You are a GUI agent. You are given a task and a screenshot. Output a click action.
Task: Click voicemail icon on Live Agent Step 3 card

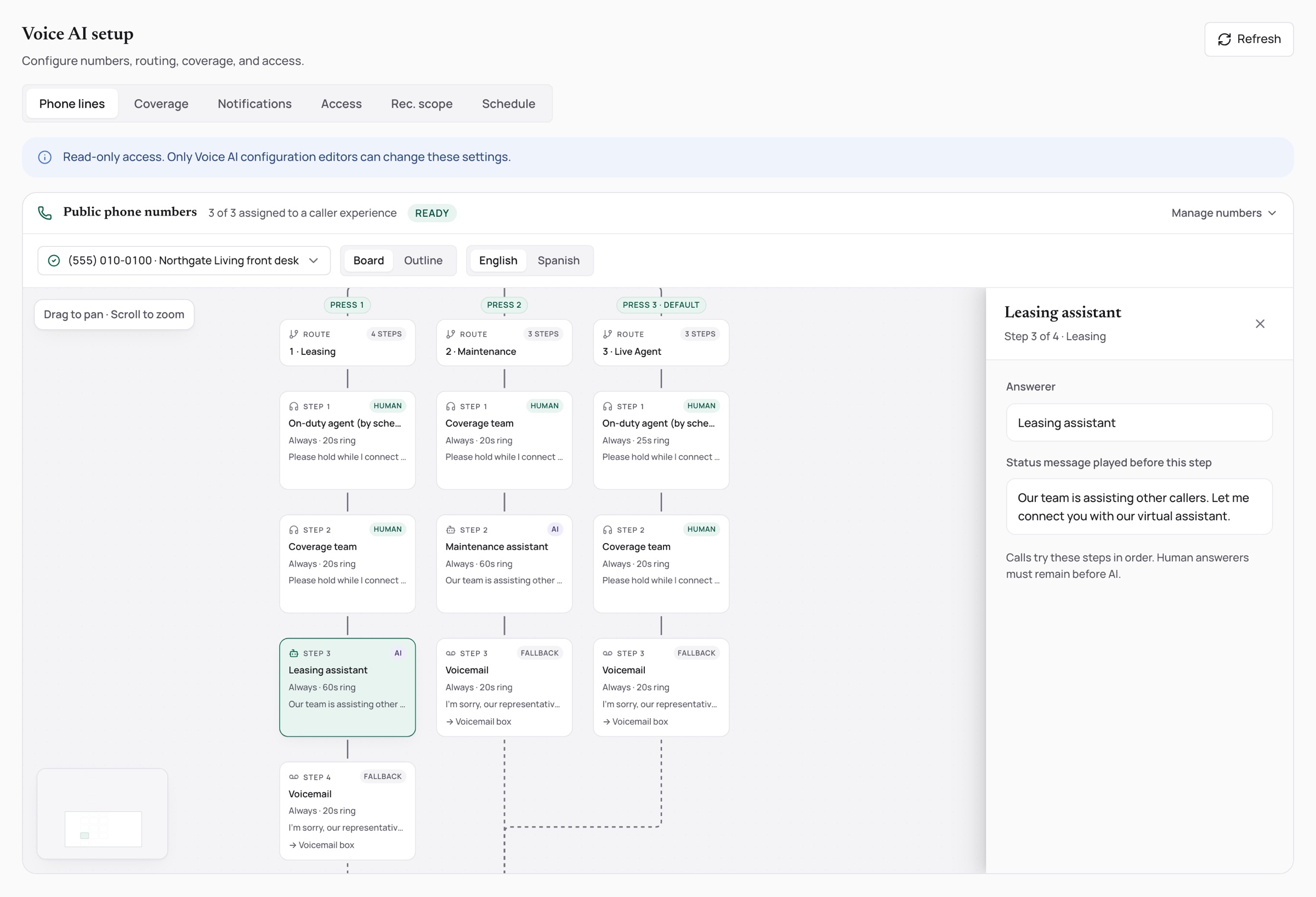[x=607, y=653]
